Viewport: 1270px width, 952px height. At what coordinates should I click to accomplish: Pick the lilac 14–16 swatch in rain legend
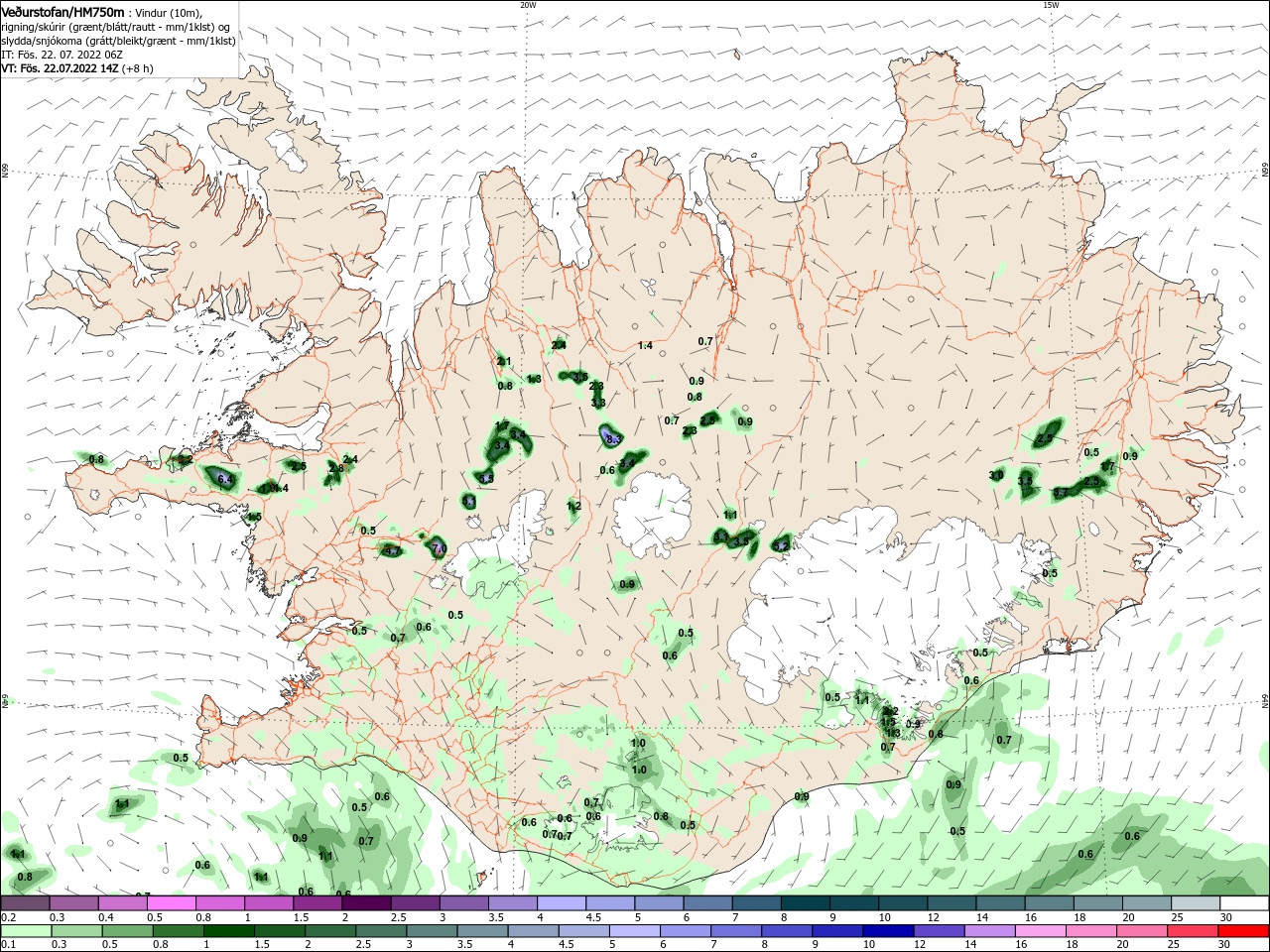point(989,931)
